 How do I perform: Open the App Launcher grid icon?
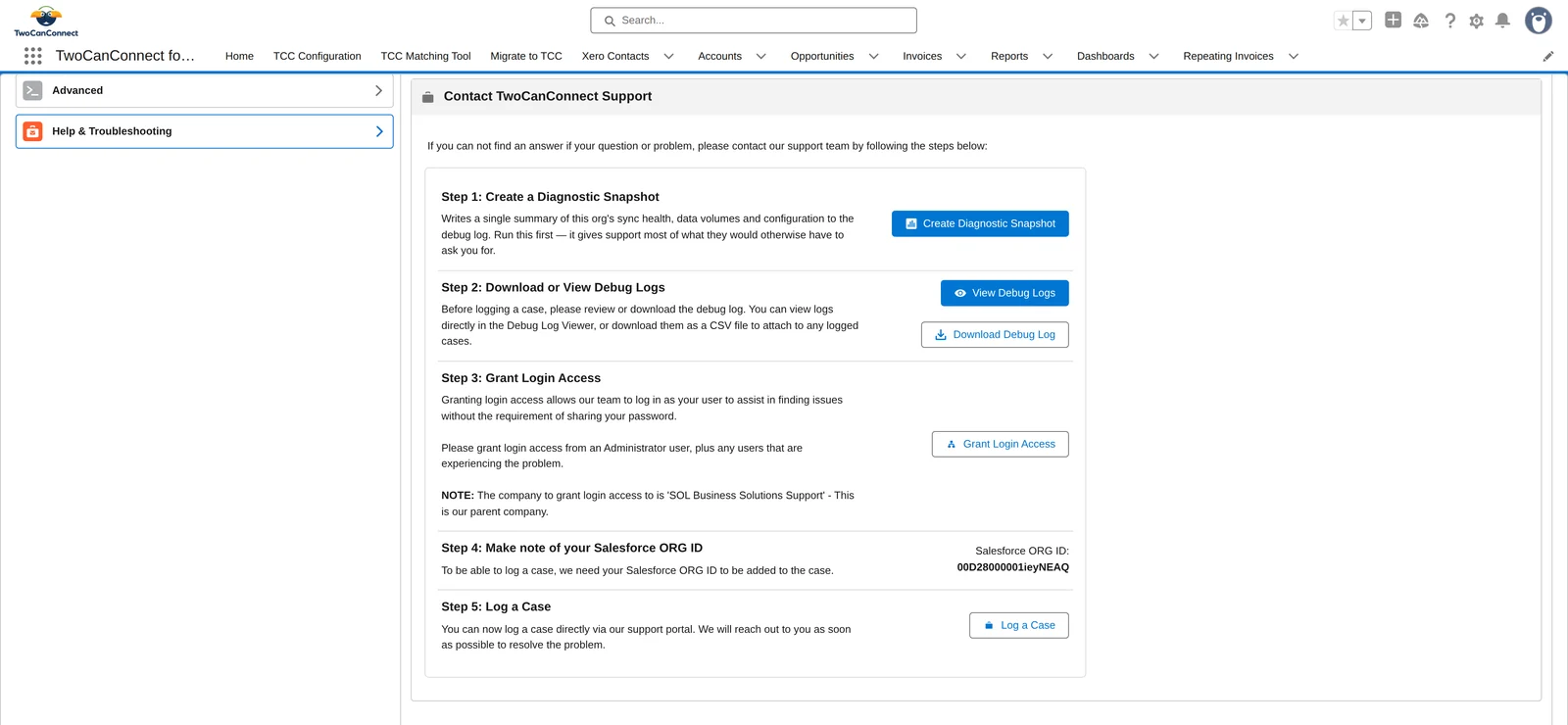click(32, 56)
